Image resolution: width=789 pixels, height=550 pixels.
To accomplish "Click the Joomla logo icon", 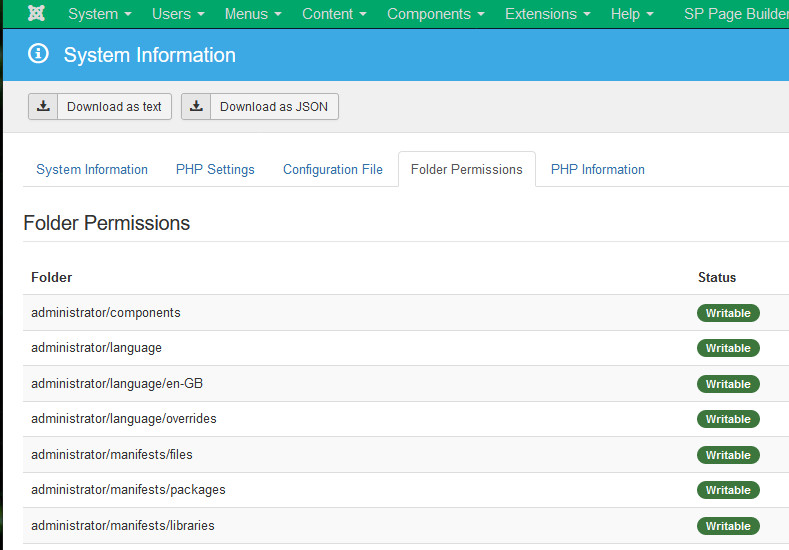I will tap(36, 14).
